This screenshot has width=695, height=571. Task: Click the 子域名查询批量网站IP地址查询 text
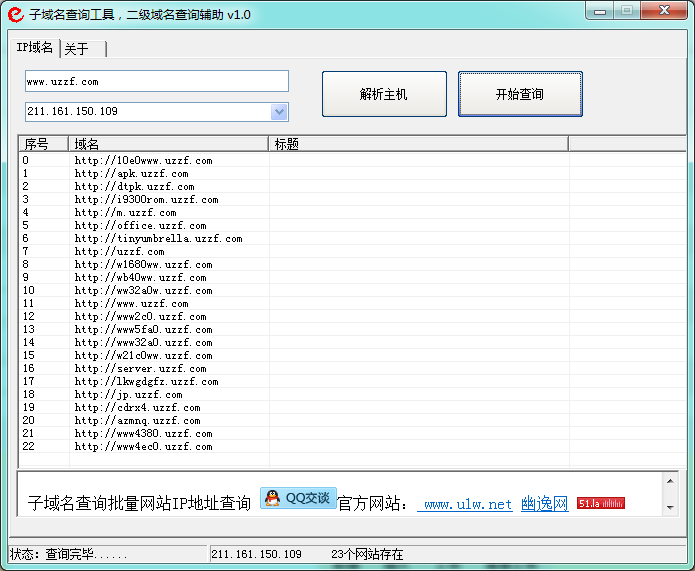[x=139, y=504]
